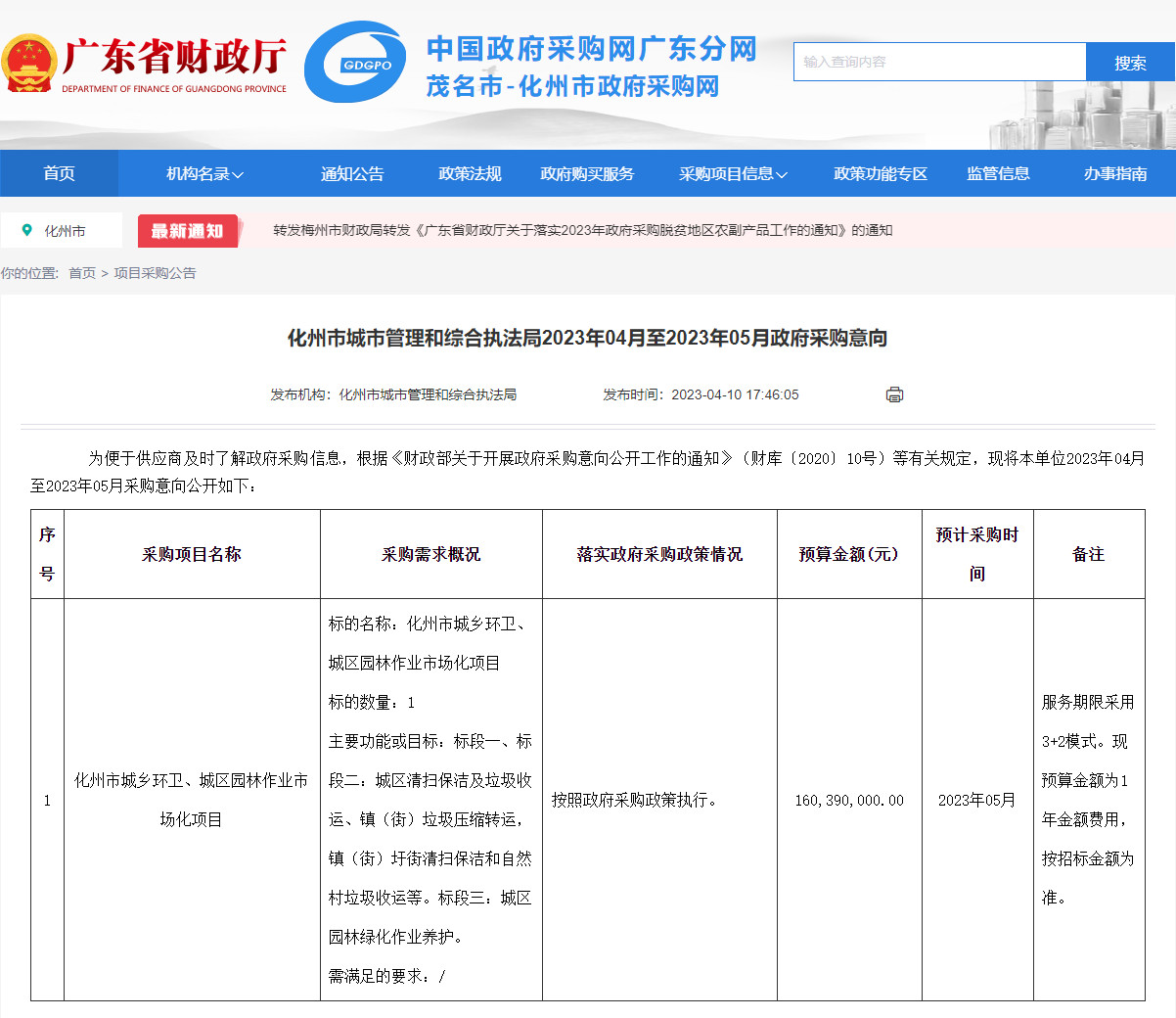Select the 监管信息 navigation item
The width and height of the screenshot is (1176, 1018).
point(998,173)
